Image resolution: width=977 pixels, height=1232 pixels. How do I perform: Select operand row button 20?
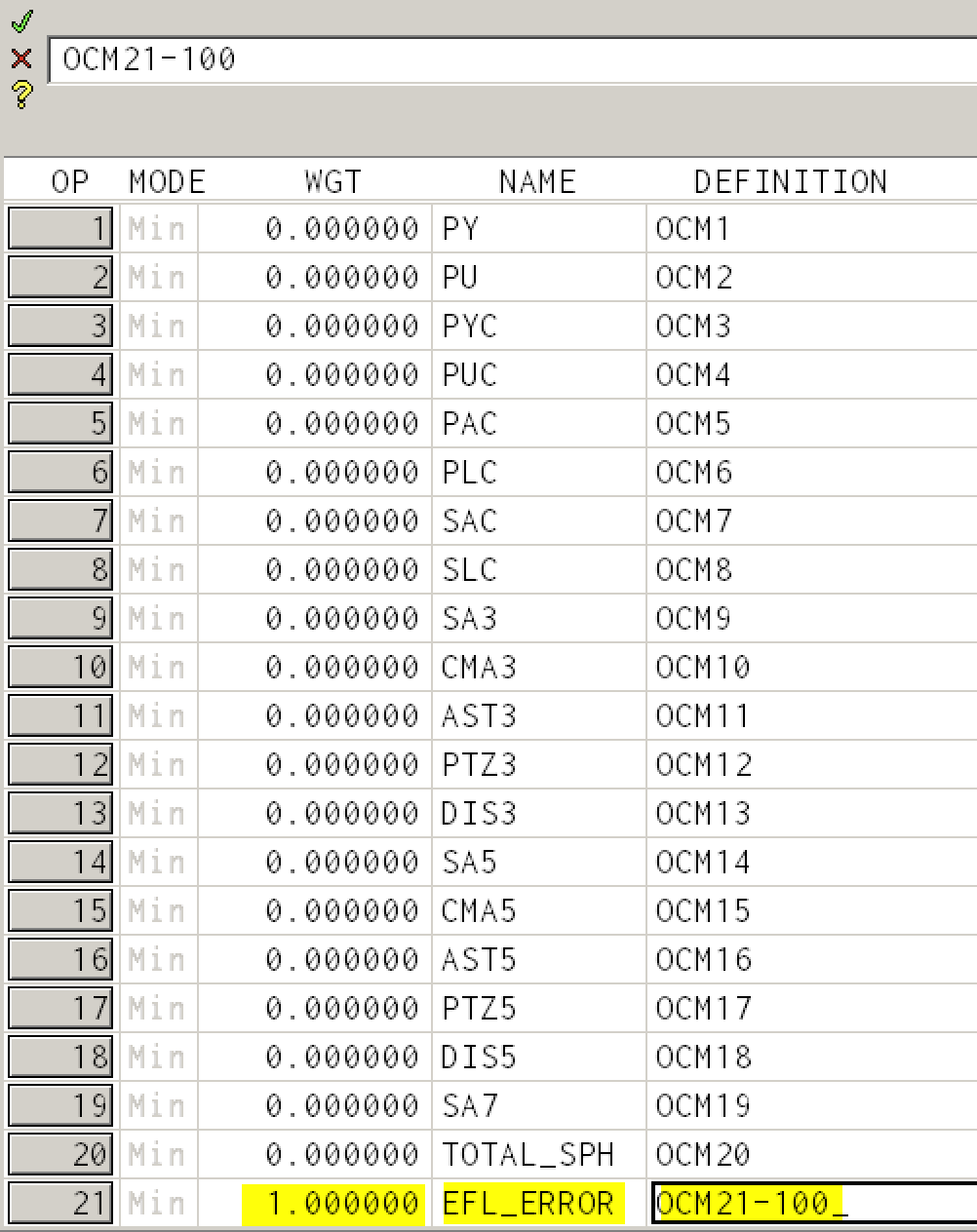(x=60, y=1154)
